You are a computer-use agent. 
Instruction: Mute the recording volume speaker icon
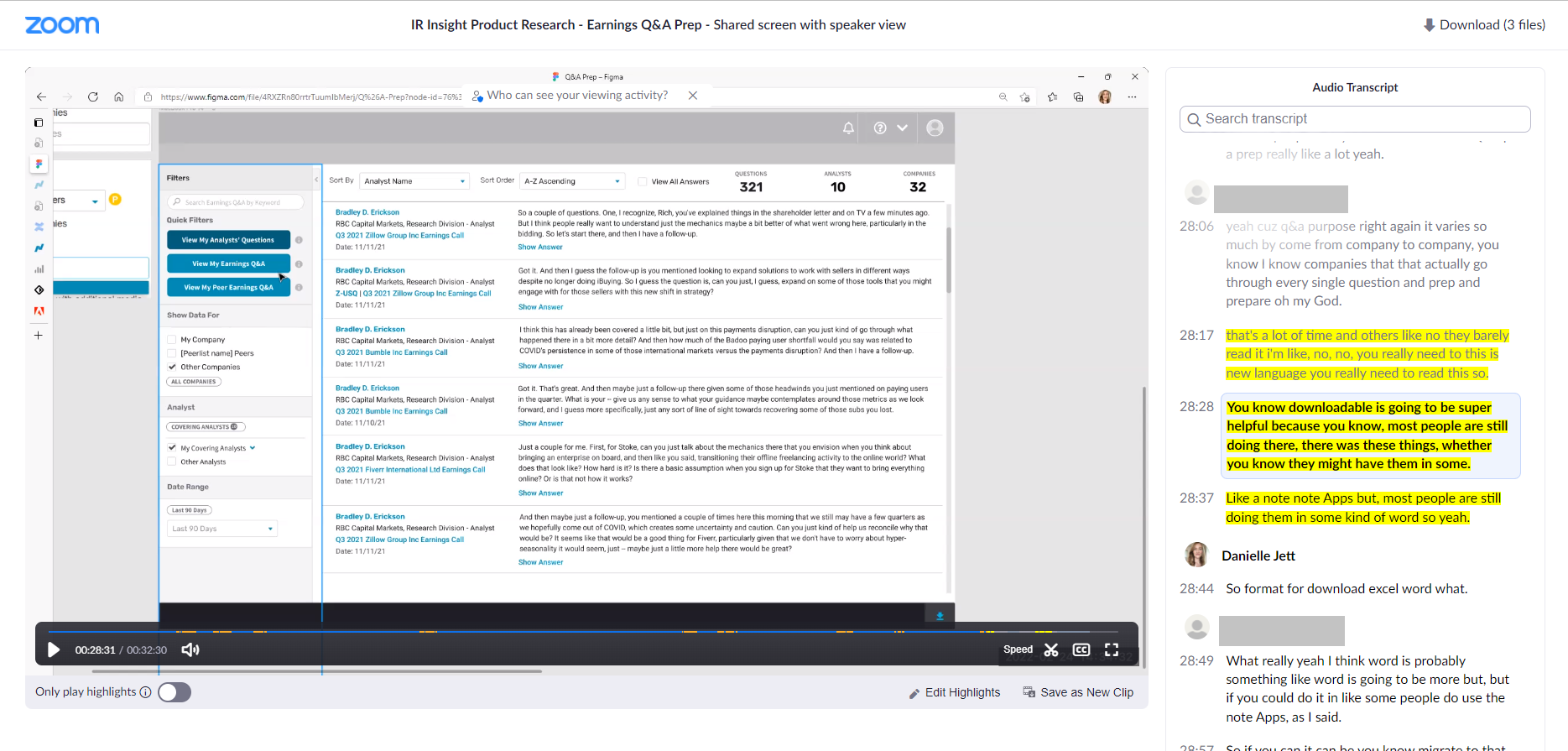[190, 649]
